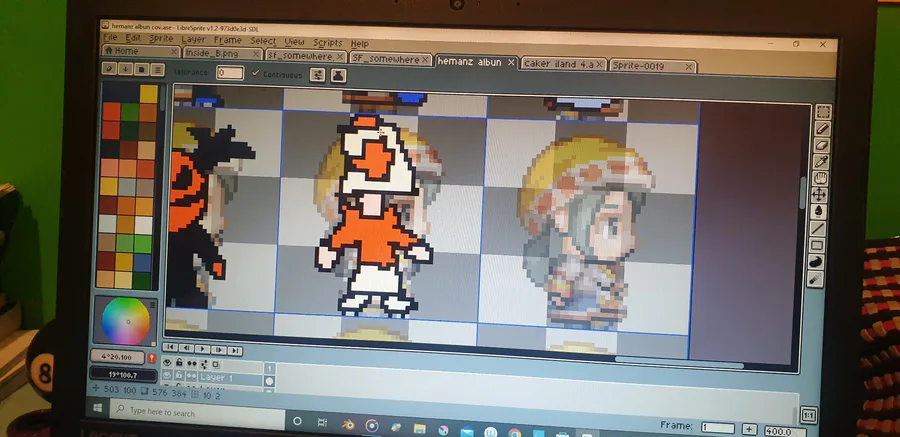Select the yellow top palette swatch
The image size is (900, 437).
149,94
